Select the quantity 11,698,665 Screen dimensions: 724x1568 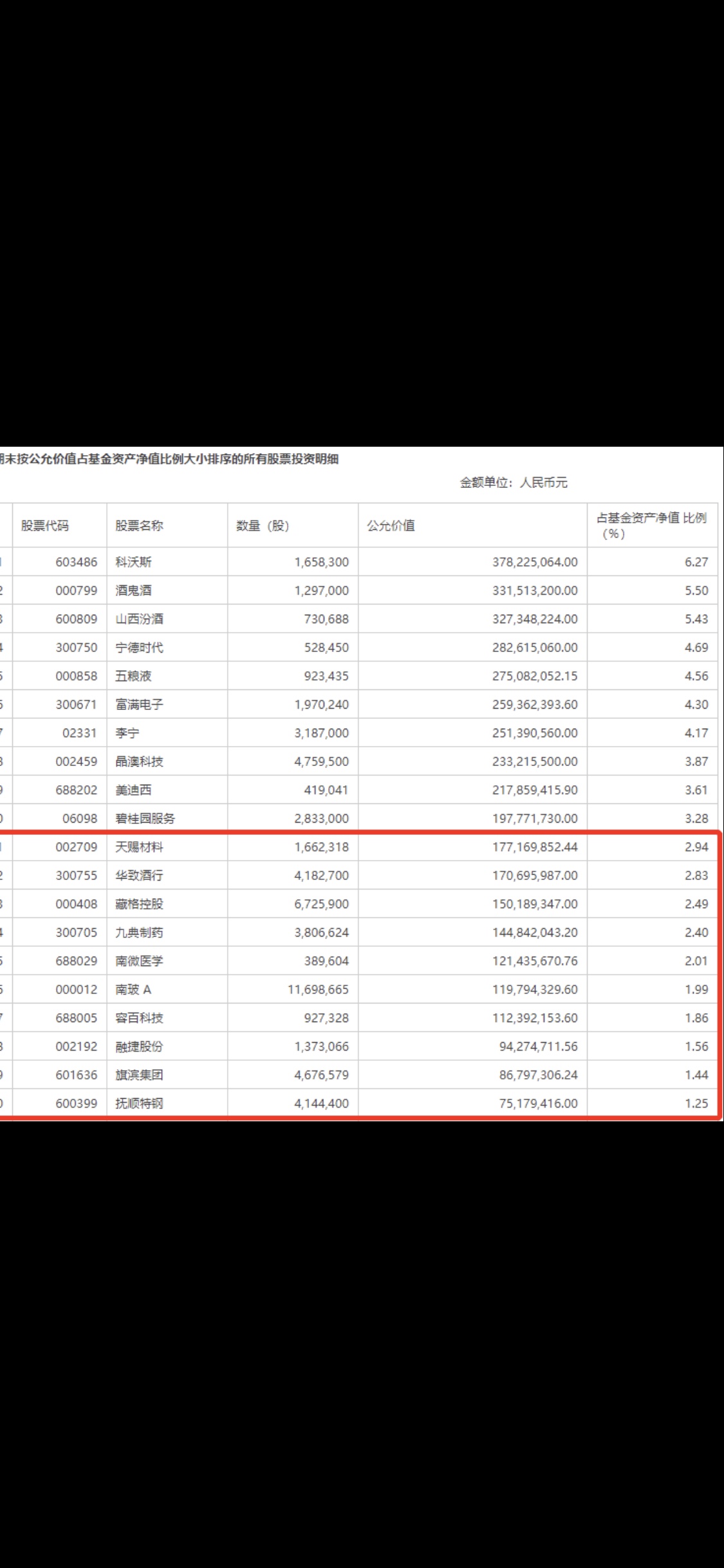click(318, 989)
